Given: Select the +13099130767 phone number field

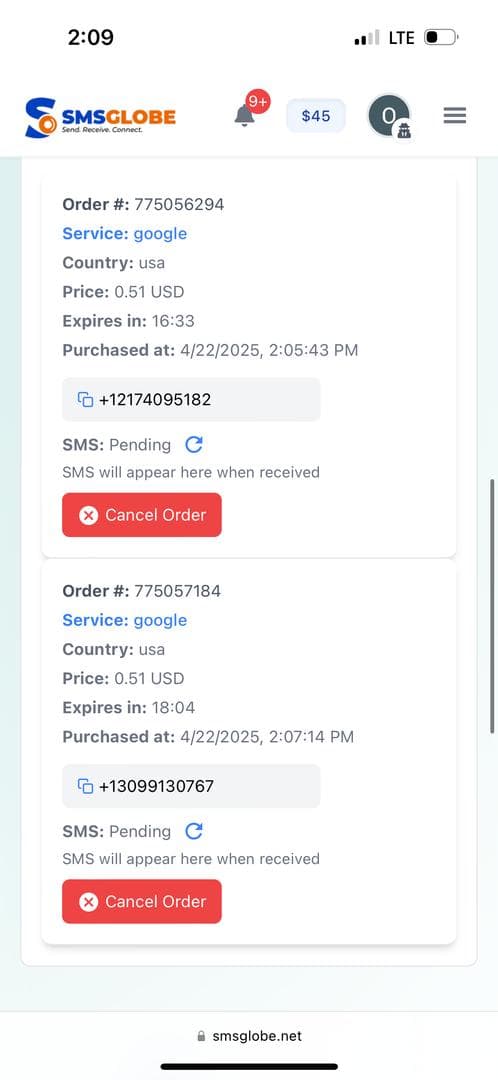Looking at the screenshot, I should tap(191, 786).
